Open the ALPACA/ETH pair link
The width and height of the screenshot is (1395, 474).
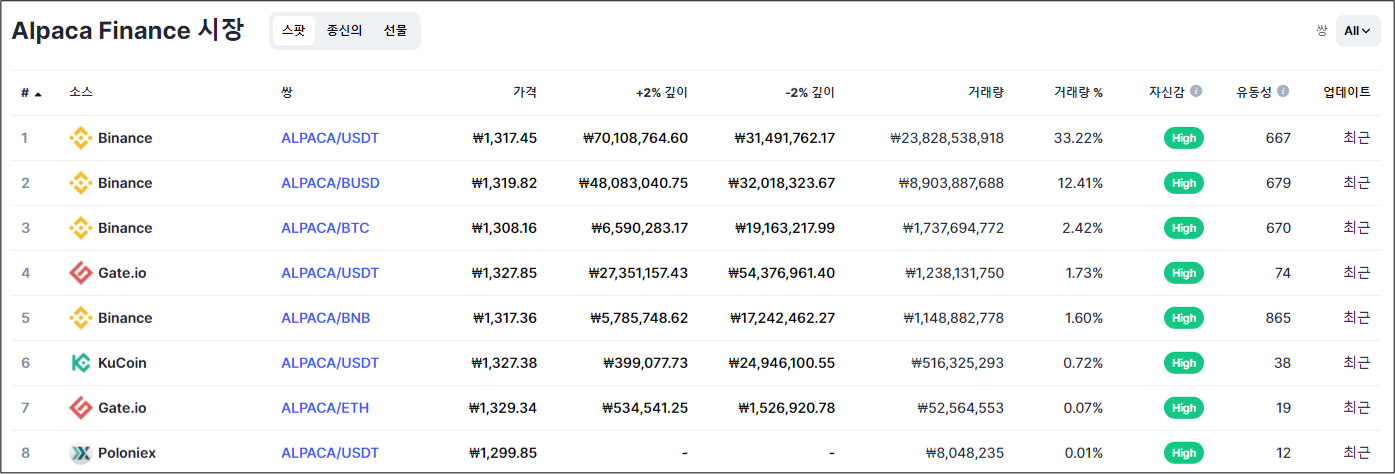pos(325,408)
